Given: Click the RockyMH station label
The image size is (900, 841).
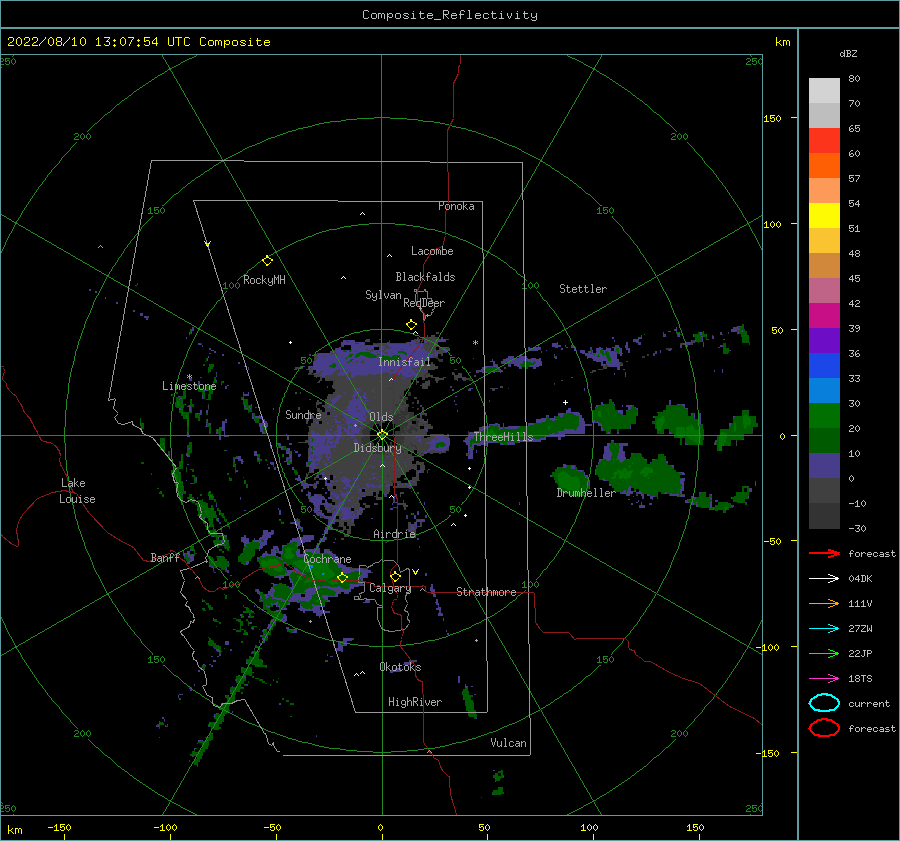Looking at the screenshot, I should point(264,280).
